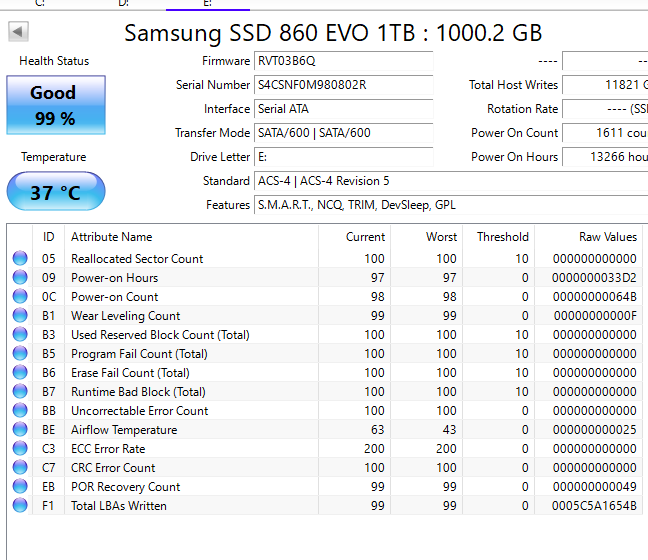Click the Airflow Temperature worst value 43
This screenshot has height=560, width=648.
tap(449, 430)
